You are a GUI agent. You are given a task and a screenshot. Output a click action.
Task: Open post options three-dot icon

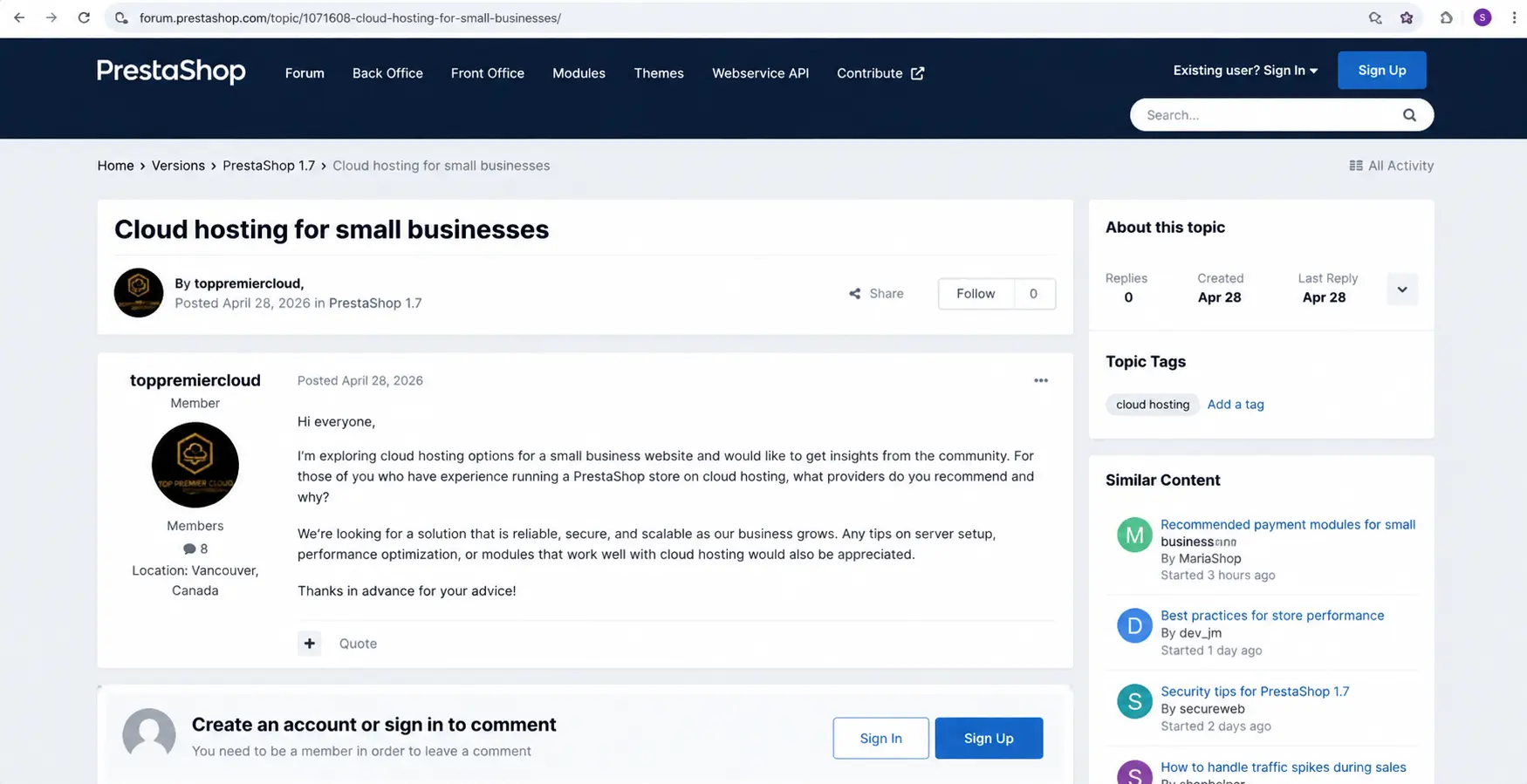coord(1041,380)
